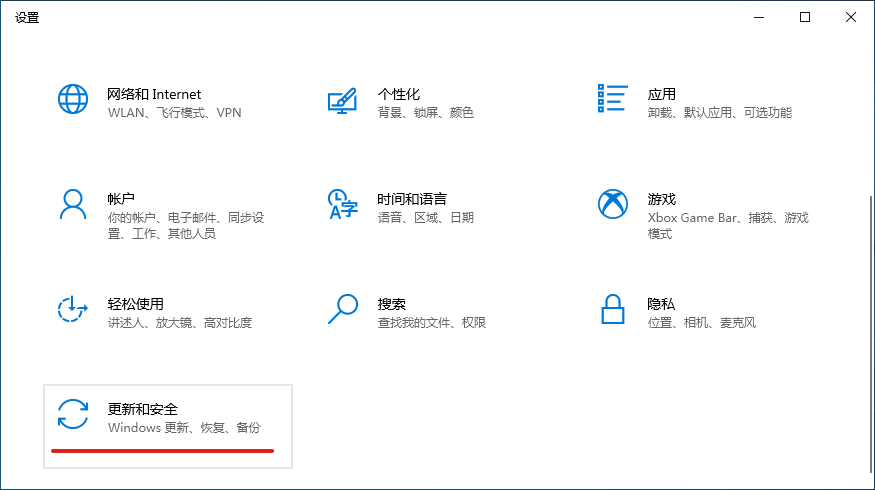Click the padlock icon for 隐私
875x490 pixels.
[x=613, y=309]
